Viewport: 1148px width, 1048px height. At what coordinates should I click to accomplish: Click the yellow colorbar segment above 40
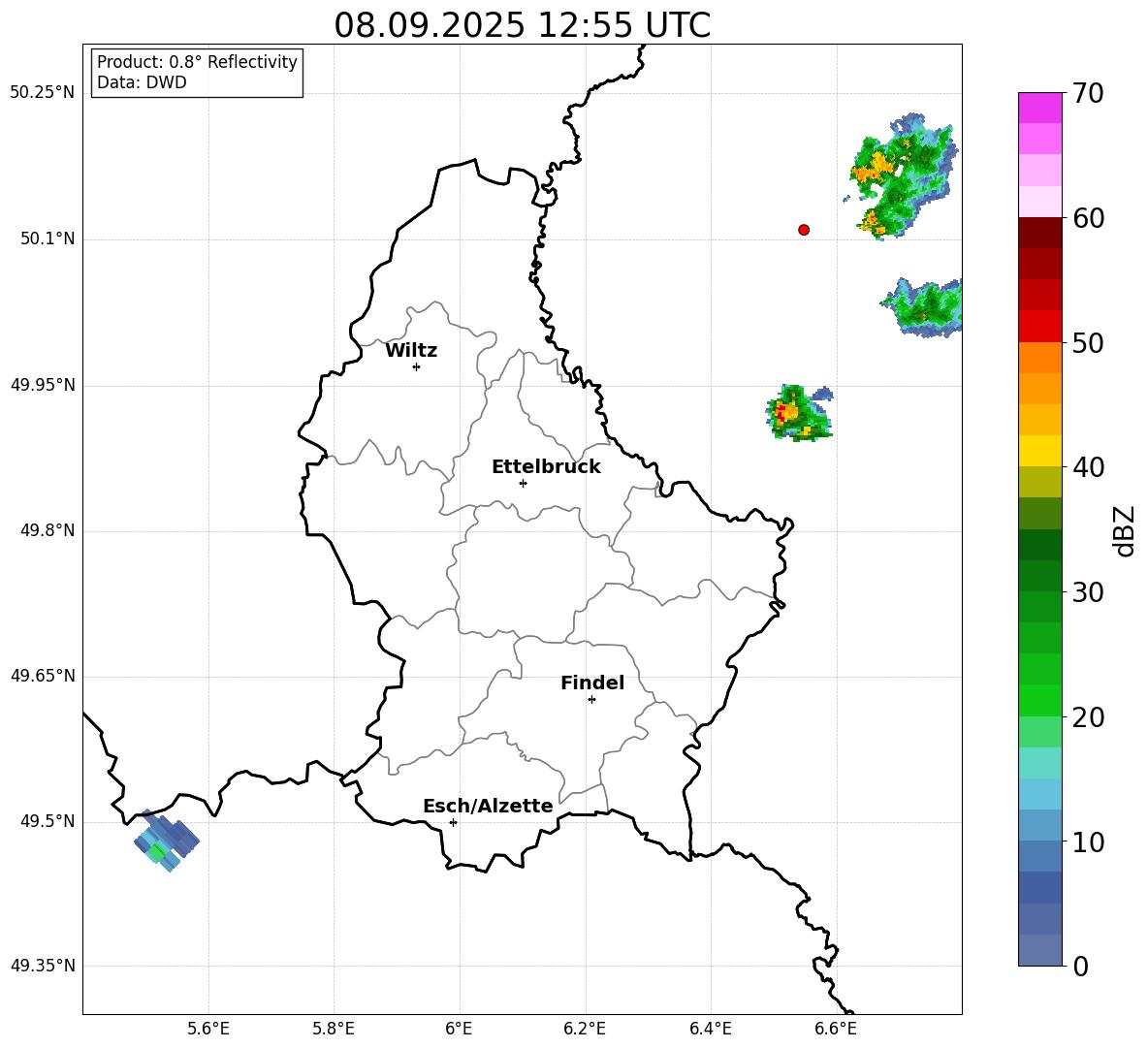point(1039,451)
